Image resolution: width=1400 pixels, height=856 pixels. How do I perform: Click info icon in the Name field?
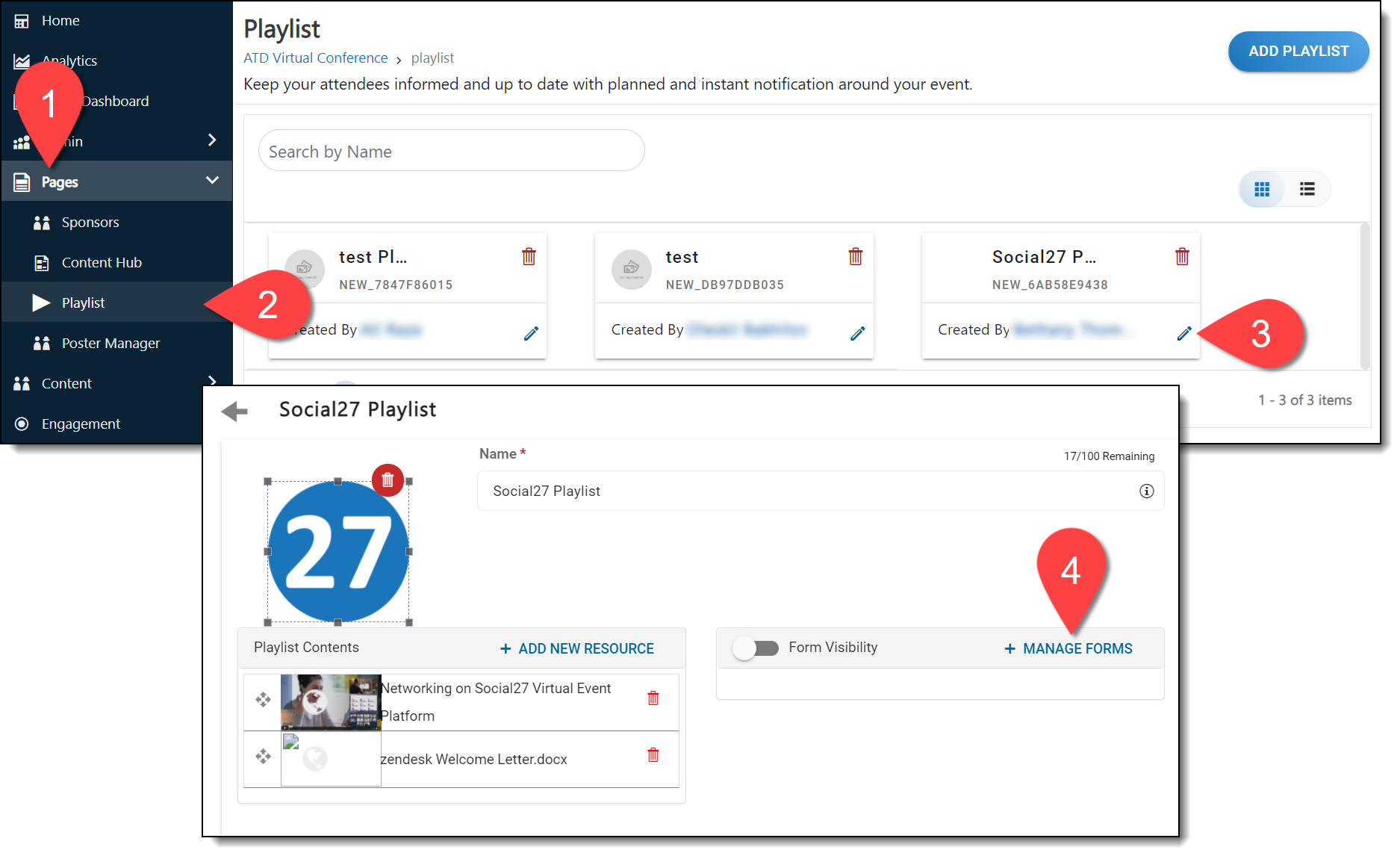click(x=1146, y=491)
